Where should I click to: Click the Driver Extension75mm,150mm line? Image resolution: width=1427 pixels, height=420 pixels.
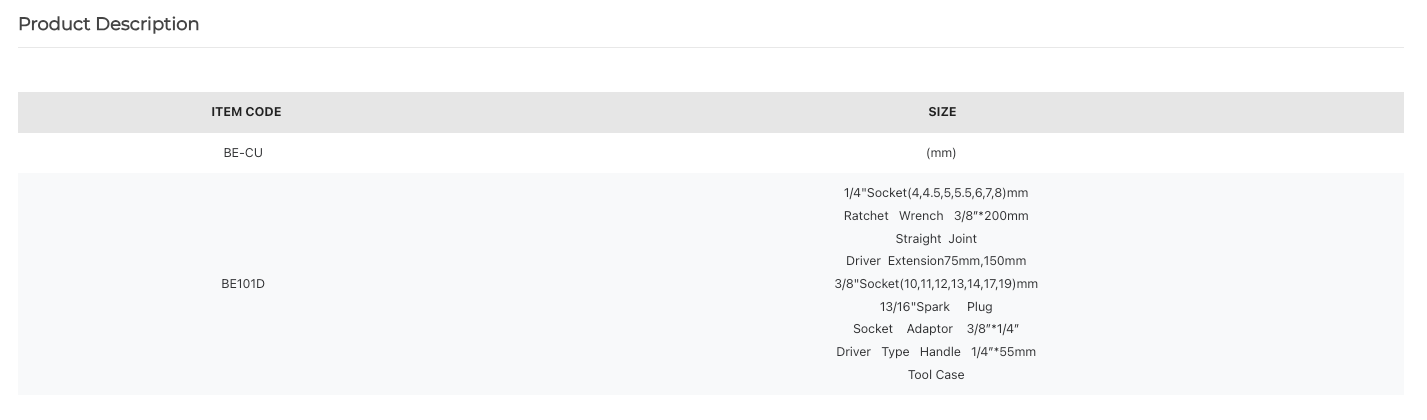[936, 261]
